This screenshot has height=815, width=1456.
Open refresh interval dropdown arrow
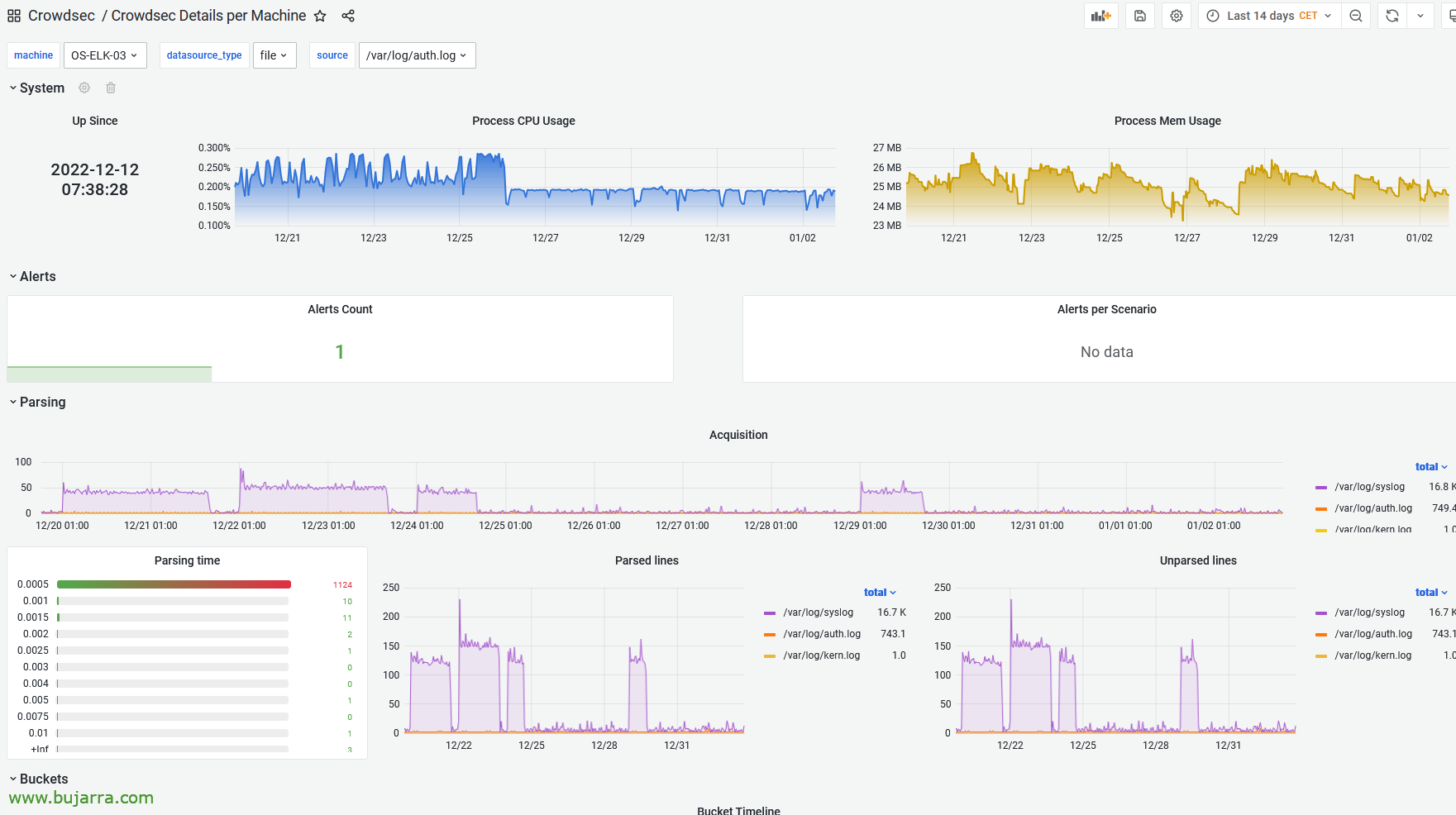tap(1420, 16)
